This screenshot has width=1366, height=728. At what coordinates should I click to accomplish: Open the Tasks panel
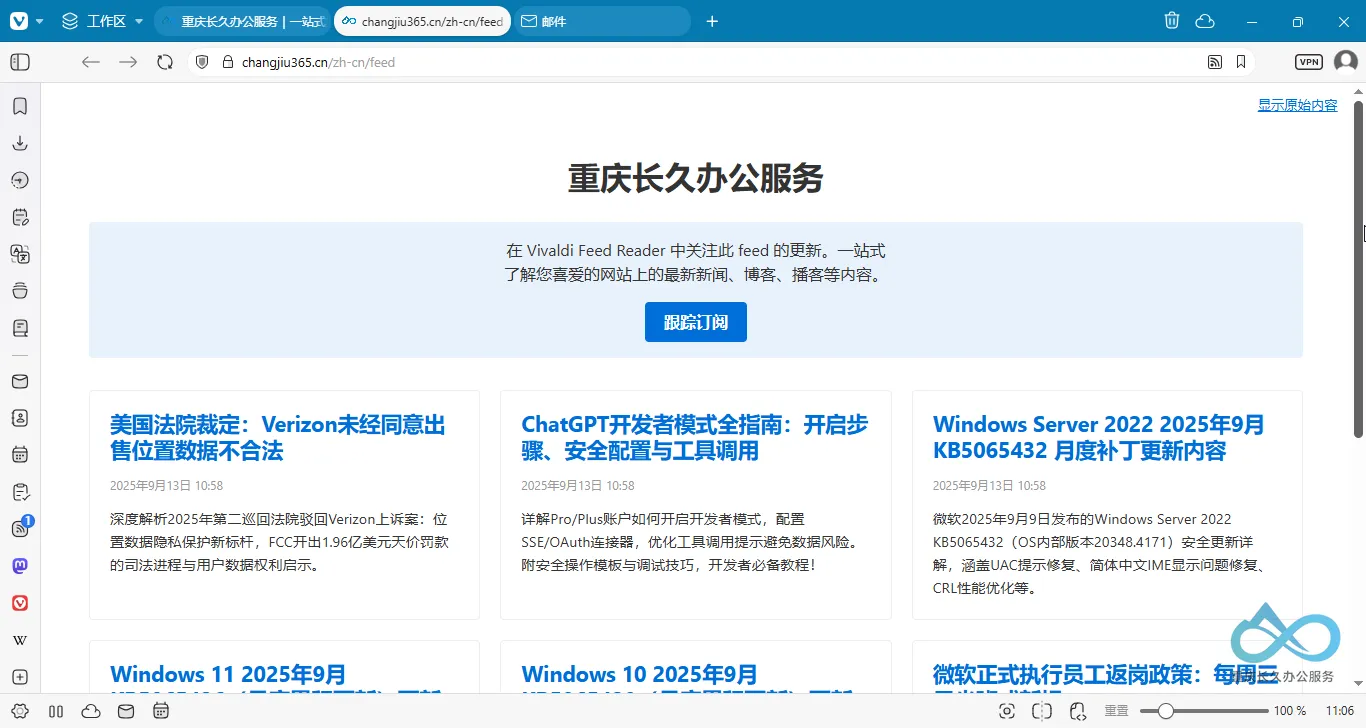coord(20,492)
